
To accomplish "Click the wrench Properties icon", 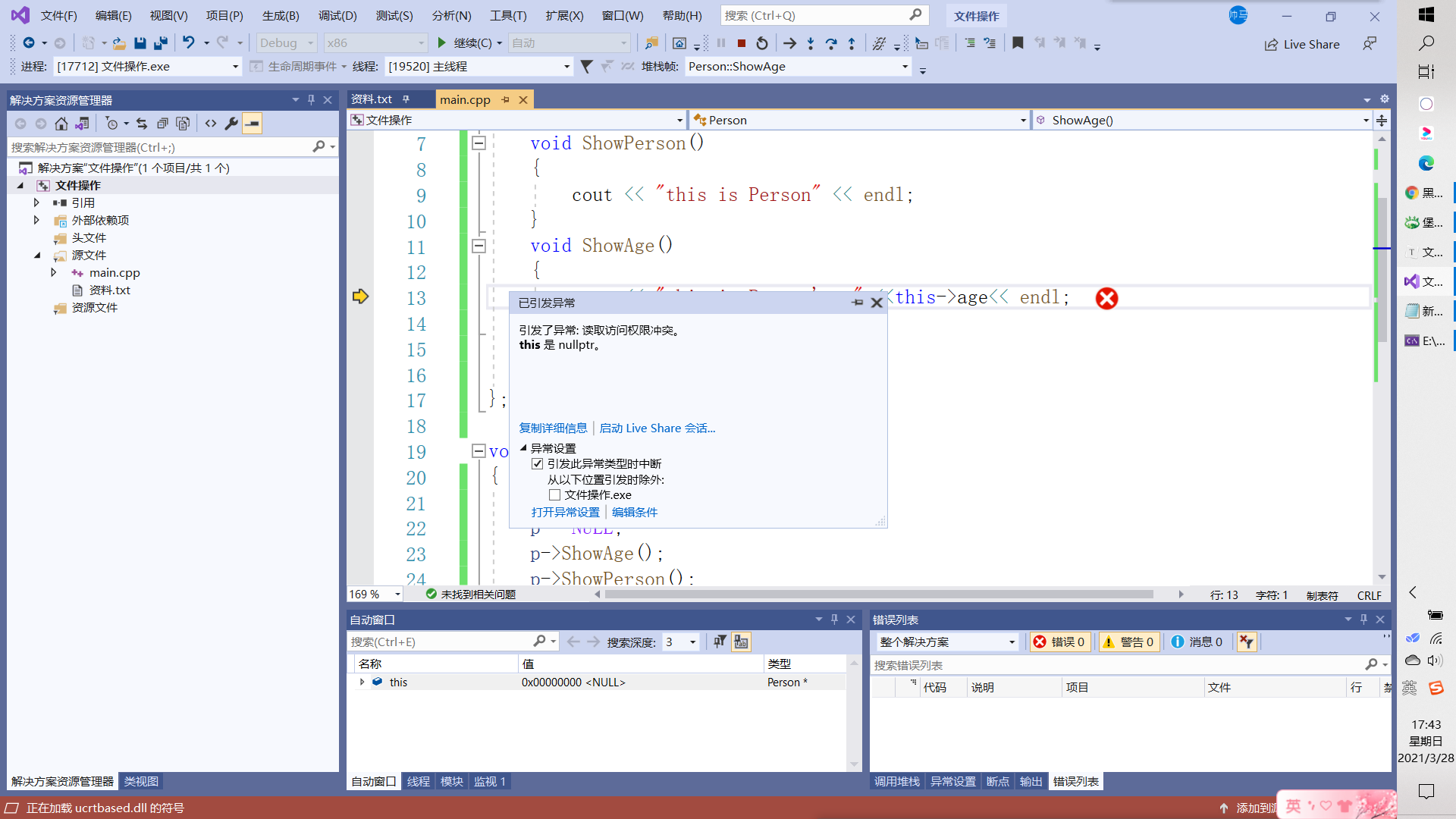I will [x=231, y=124].
